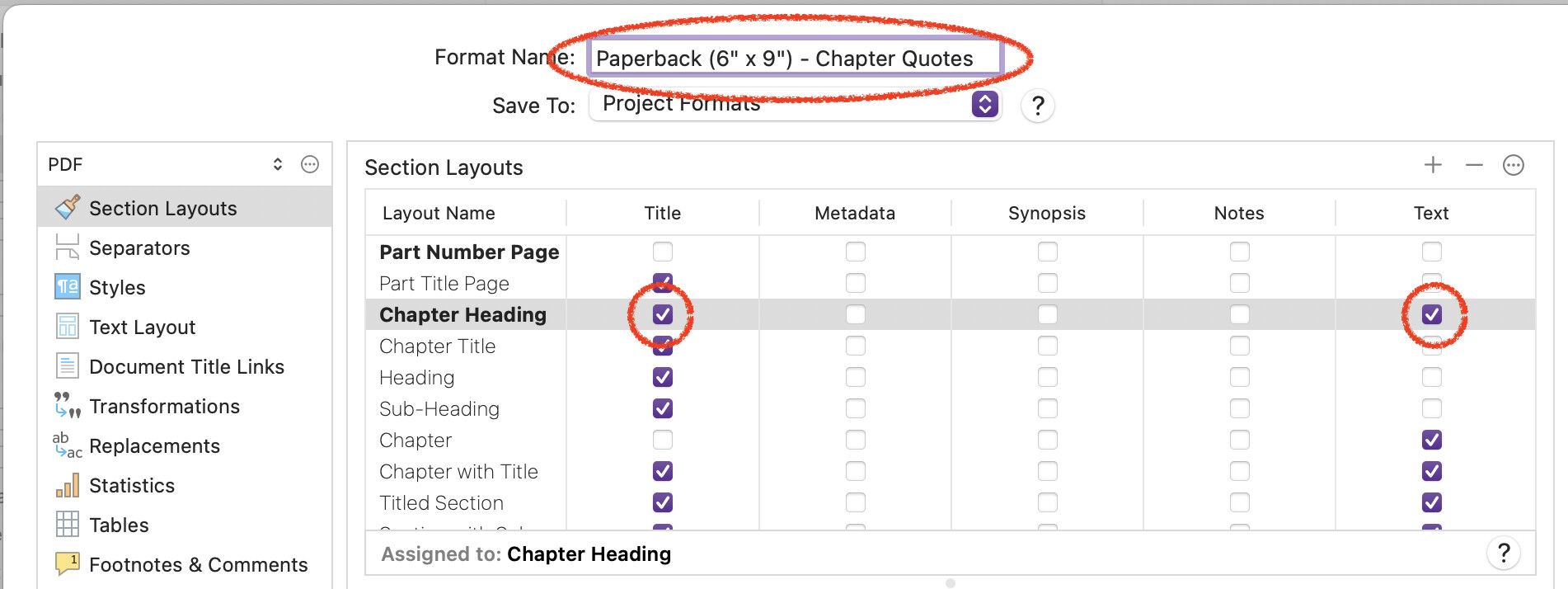The height and width of the screenshot is (589, 1568).
Task: Enable Title checkbox for Part Number Page
Action: coord(663,252)
